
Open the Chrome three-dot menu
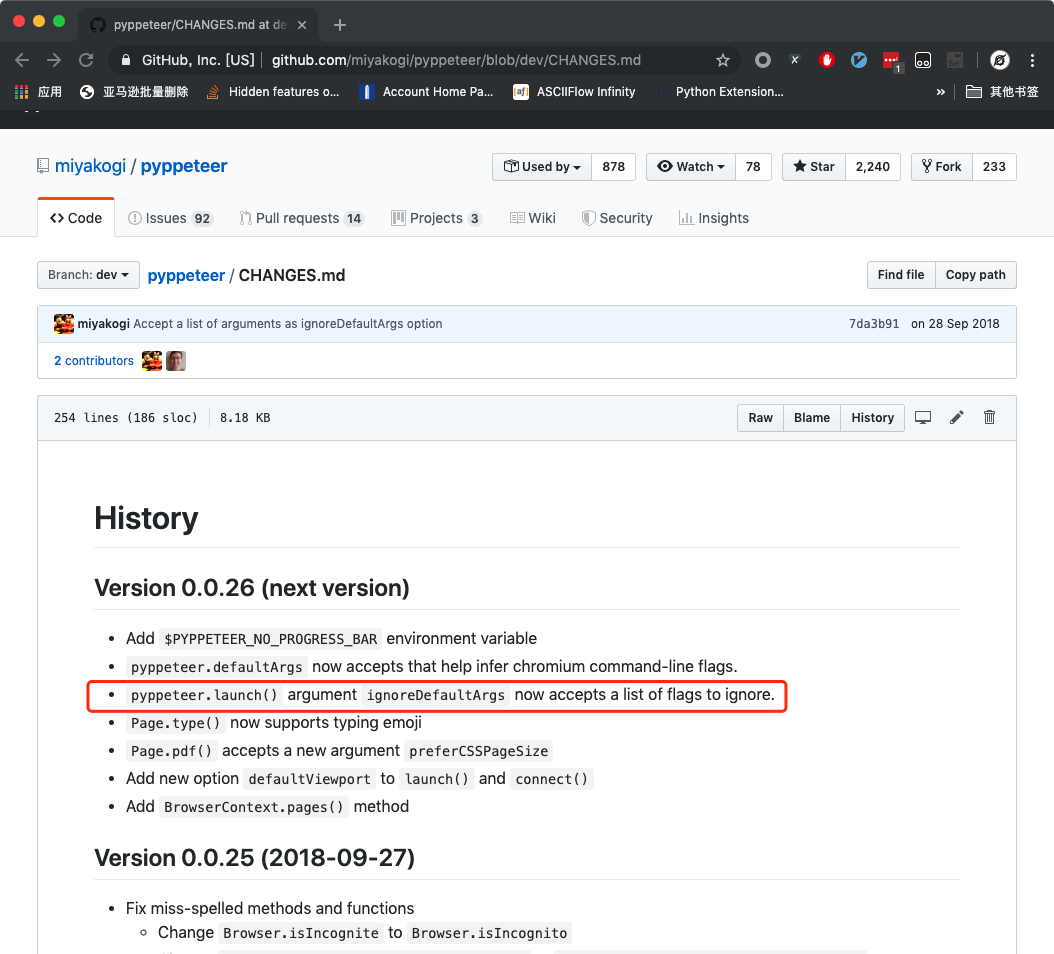[x=1032, y=61]
